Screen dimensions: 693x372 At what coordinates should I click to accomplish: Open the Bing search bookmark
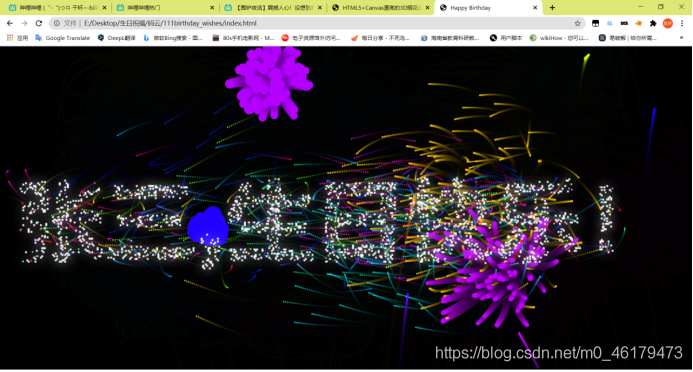(172, 38)
